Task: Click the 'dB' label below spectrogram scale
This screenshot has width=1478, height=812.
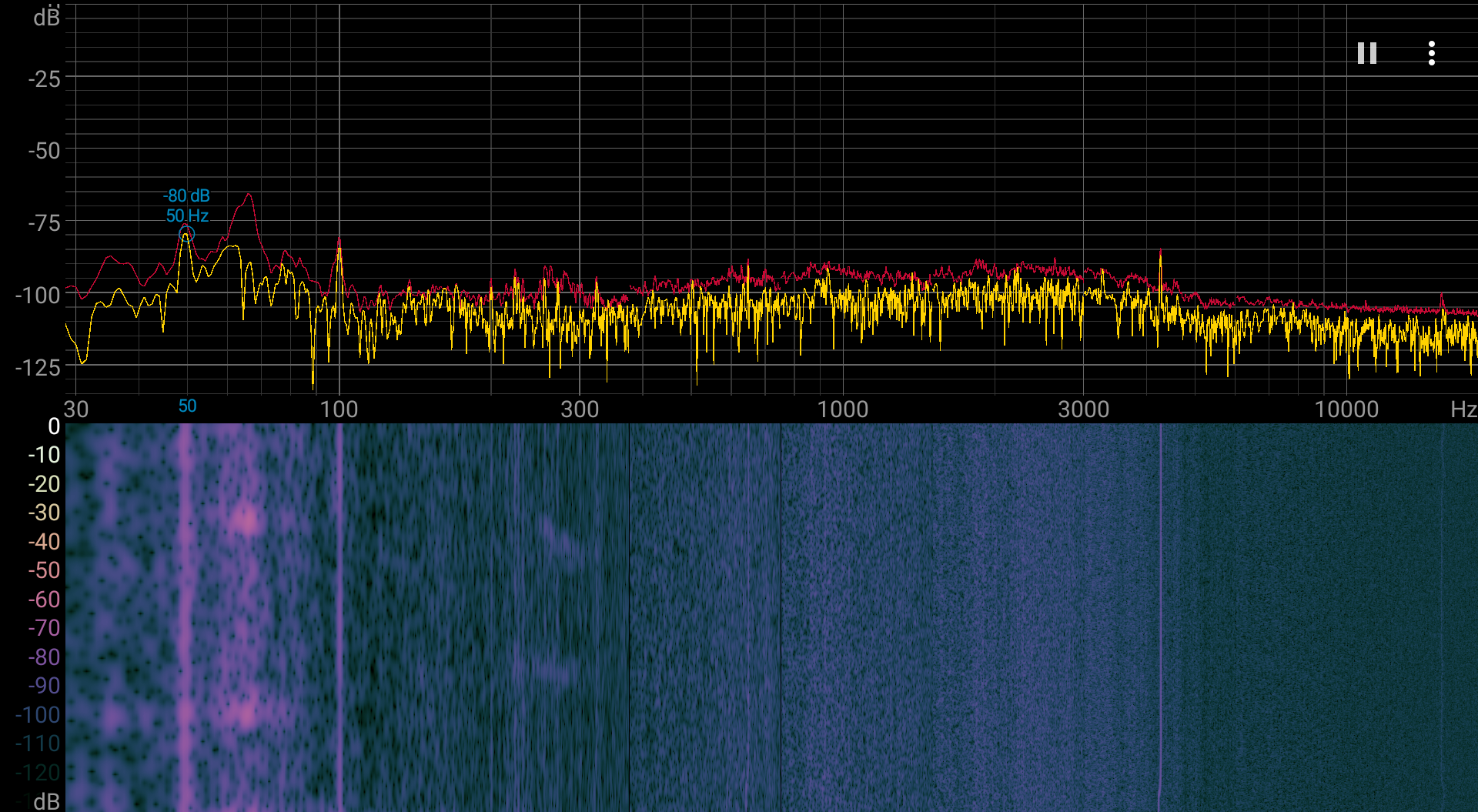Action: coord(46,801)
